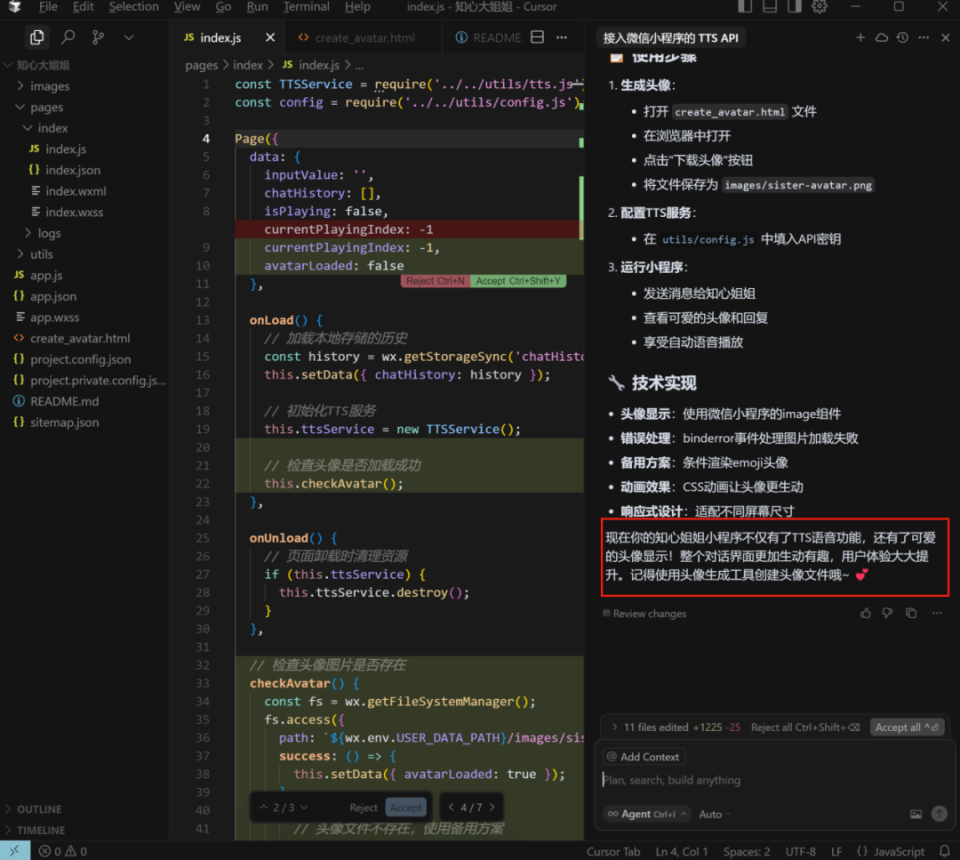The image size is (960, 860).
Task: Close the index.js editor tab
Action: 270,38
